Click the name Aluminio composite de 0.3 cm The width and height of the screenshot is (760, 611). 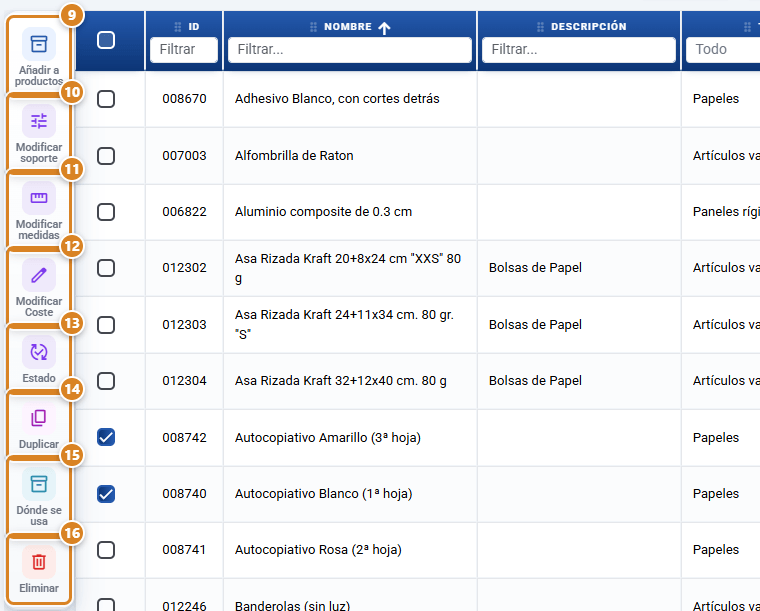pyautogui.click(x=323, y=212)
